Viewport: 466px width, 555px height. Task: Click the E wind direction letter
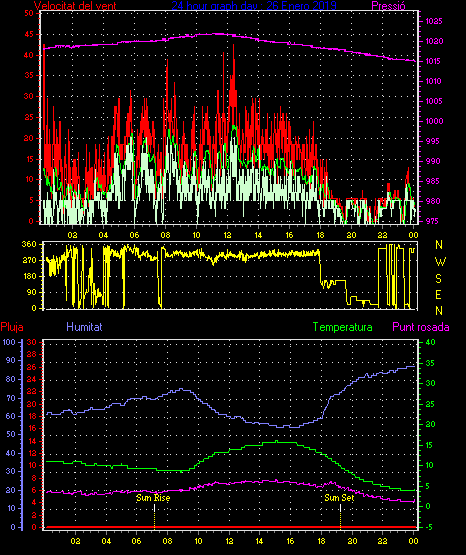coord(438,294)
